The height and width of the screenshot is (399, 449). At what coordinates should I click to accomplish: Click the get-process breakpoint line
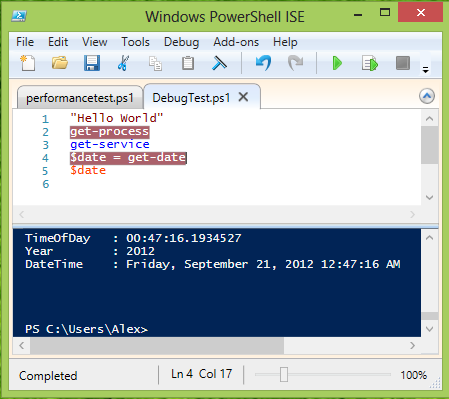pyautogui.click(x=110, y=132)
